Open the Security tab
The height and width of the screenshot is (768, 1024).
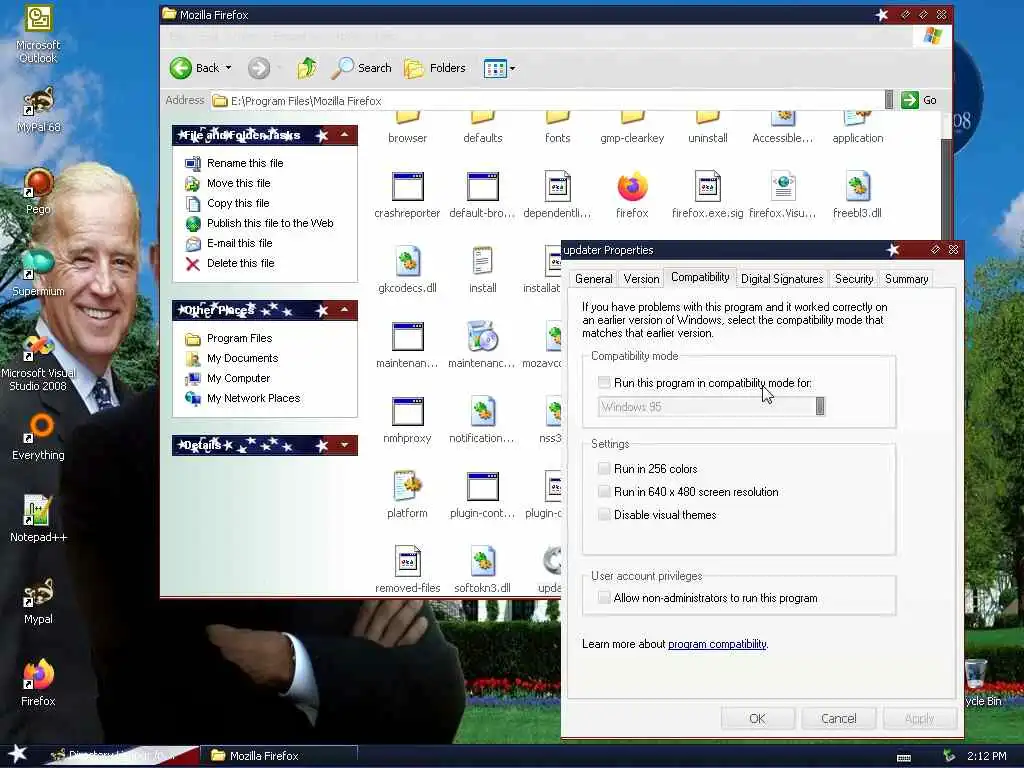pos(854,279)
